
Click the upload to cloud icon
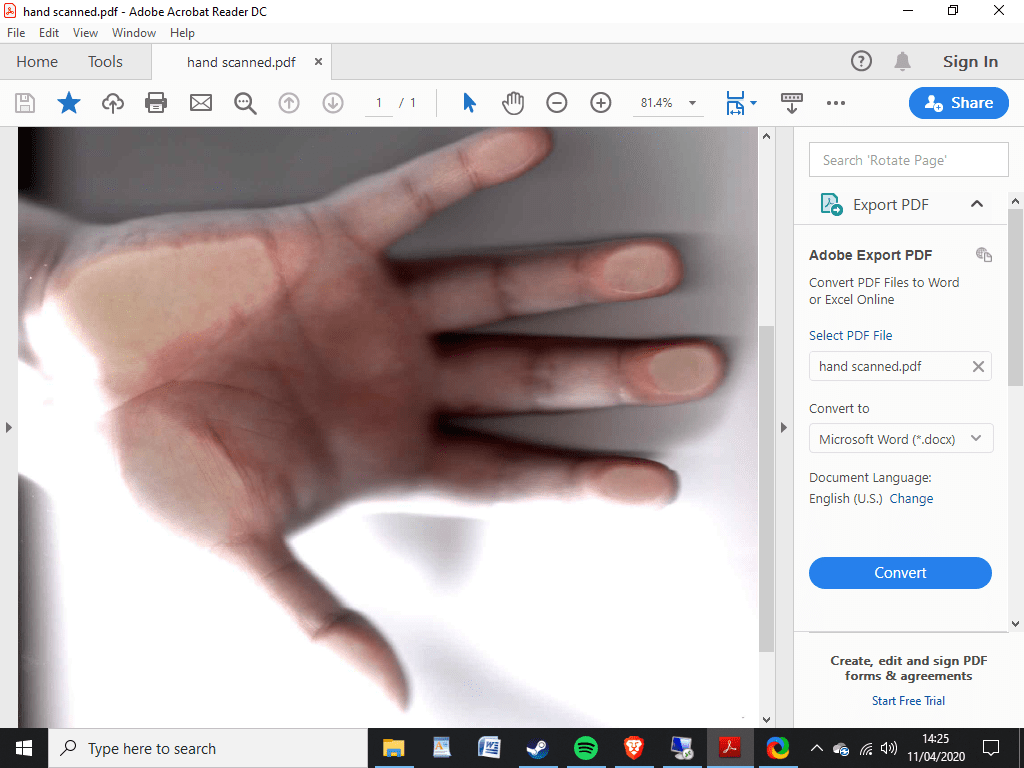(x=113, y=102)
